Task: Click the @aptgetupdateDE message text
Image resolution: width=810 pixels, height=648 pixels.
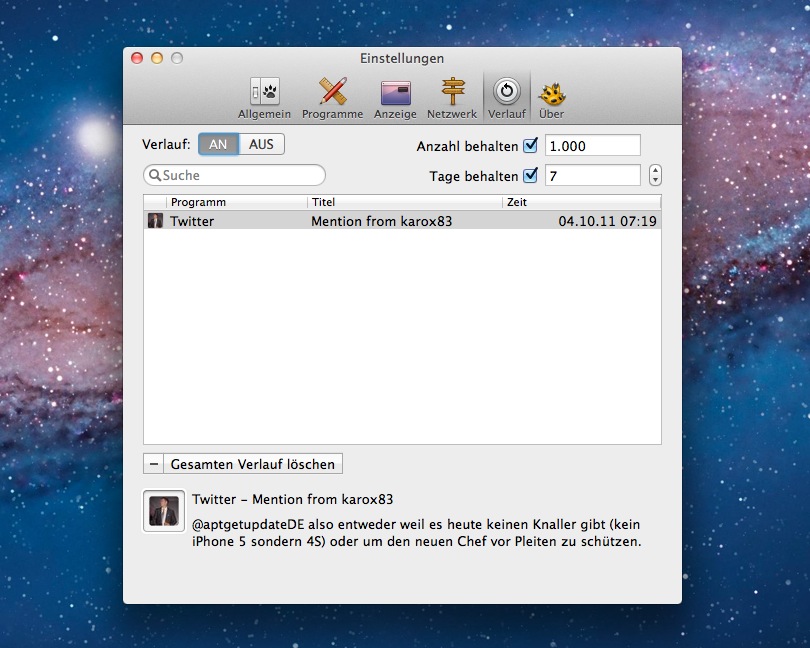Action: click(x=416, y=533)
